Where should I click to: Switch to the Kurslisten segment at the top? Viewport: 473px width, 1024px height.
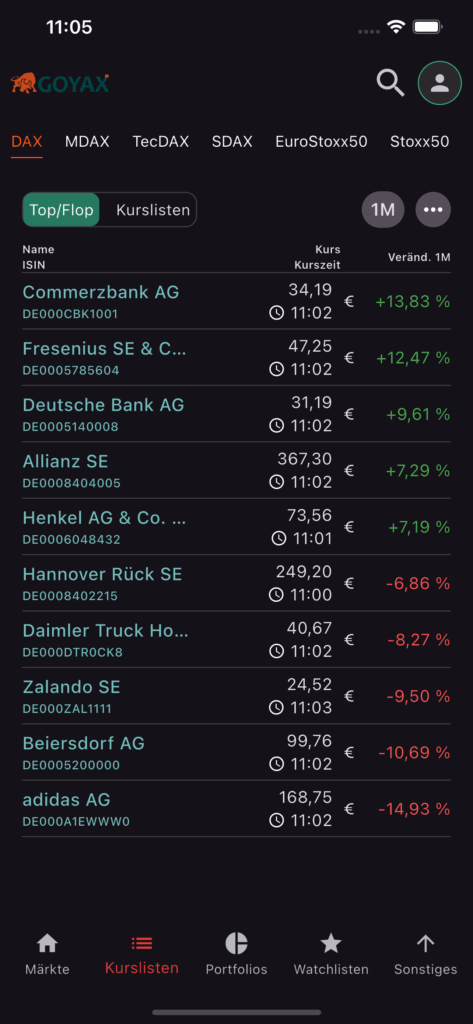[153, 210]
